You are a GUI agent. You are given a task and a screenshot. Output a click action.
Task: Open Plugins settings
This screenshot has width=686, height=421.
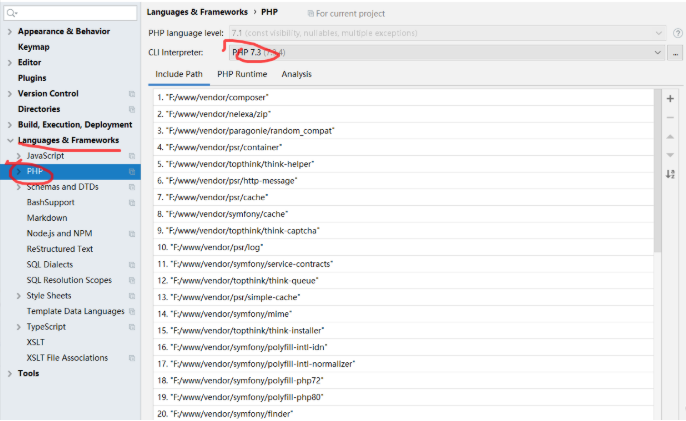32,78
